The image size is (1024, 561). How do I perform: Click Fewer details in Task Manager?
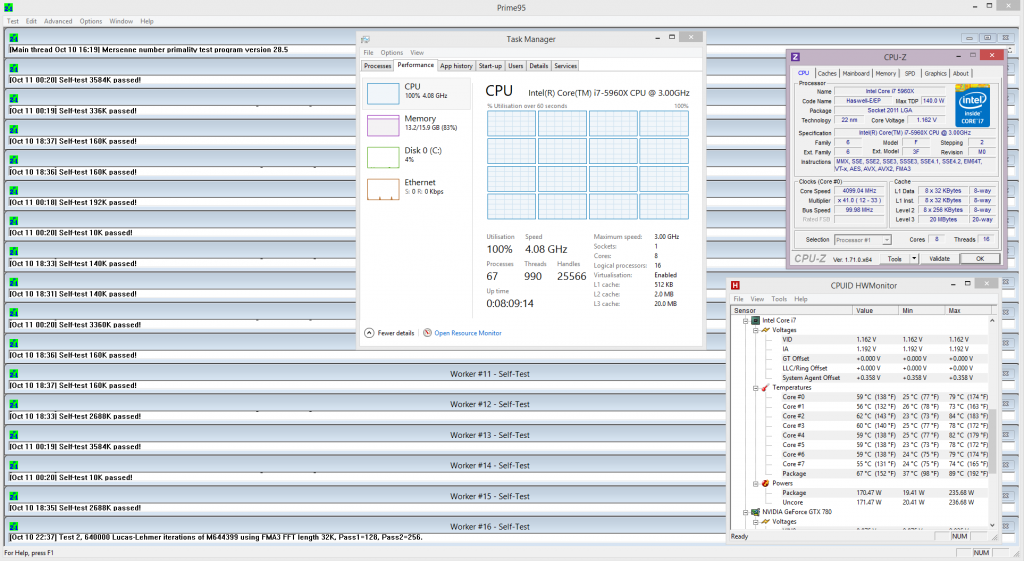point(396,333)
